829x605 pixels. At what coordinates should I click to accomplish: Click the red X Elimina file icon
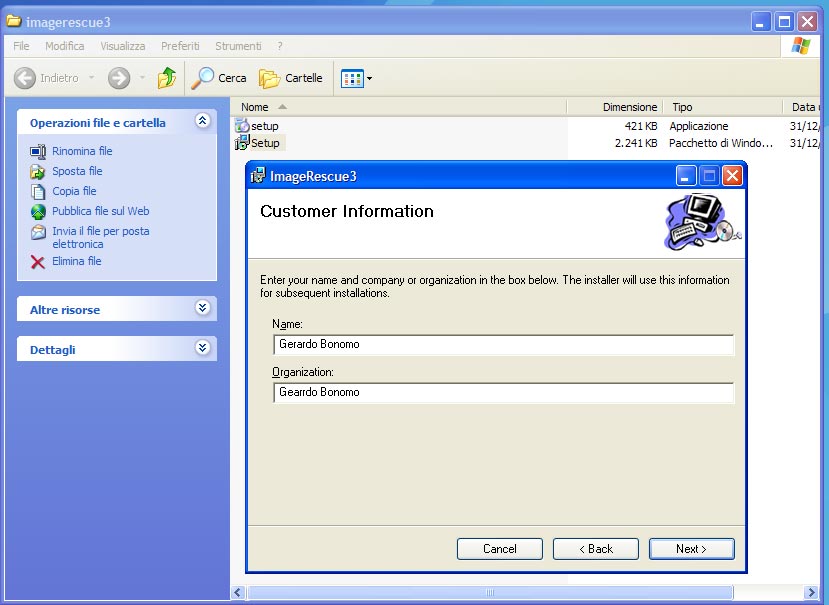point(38,262)
